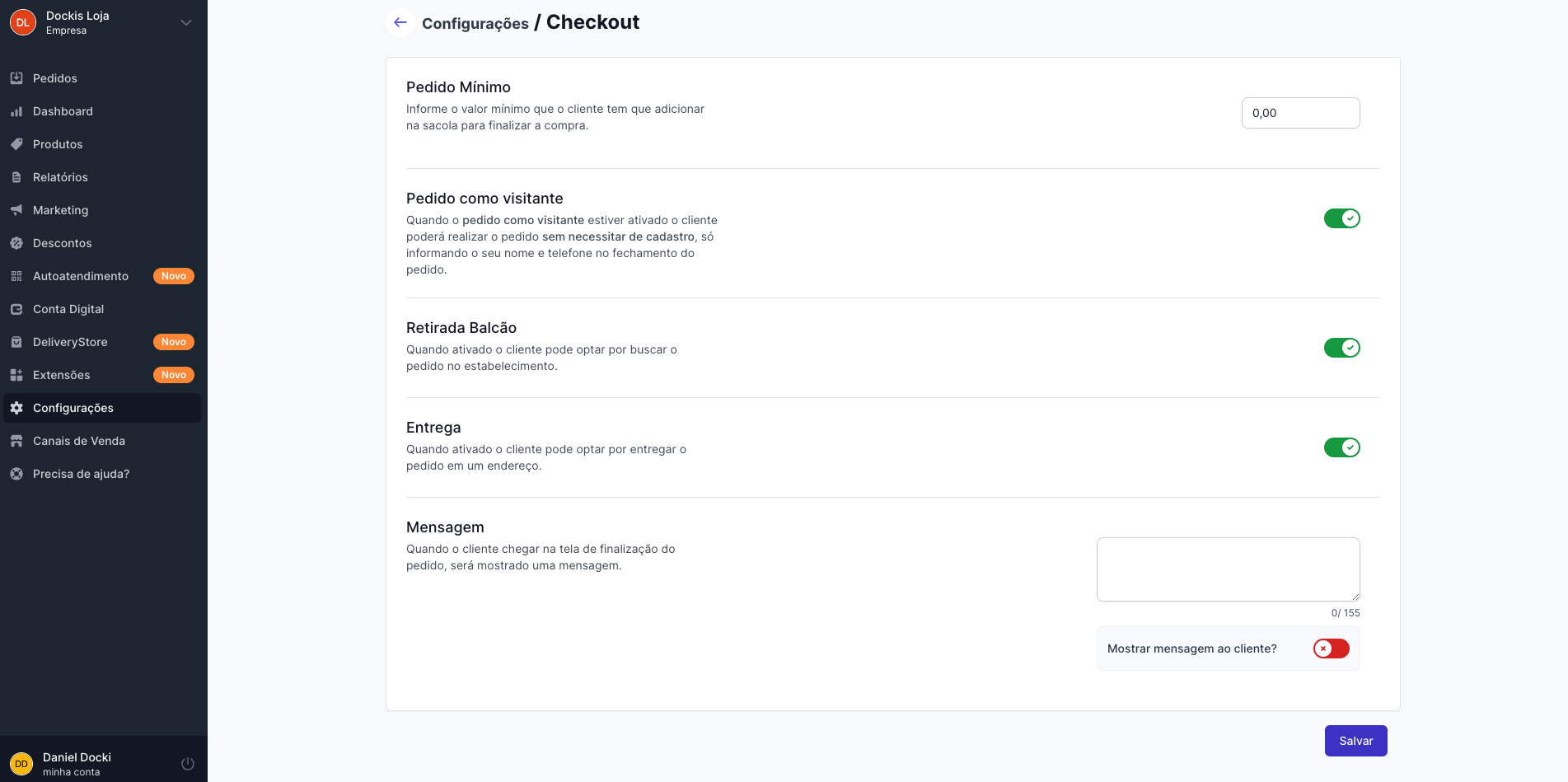Image resolution: width=1568 pixels, height=782 pixels.
Task: Toggle the Entrega delivery option
Action: (1341, 447)
